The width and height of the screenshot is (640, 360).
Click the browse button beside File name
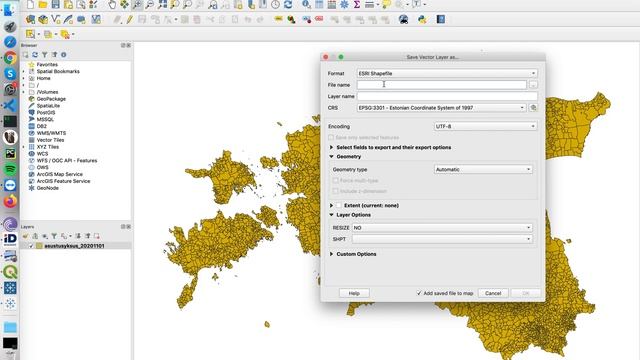(x=533, y=85)
